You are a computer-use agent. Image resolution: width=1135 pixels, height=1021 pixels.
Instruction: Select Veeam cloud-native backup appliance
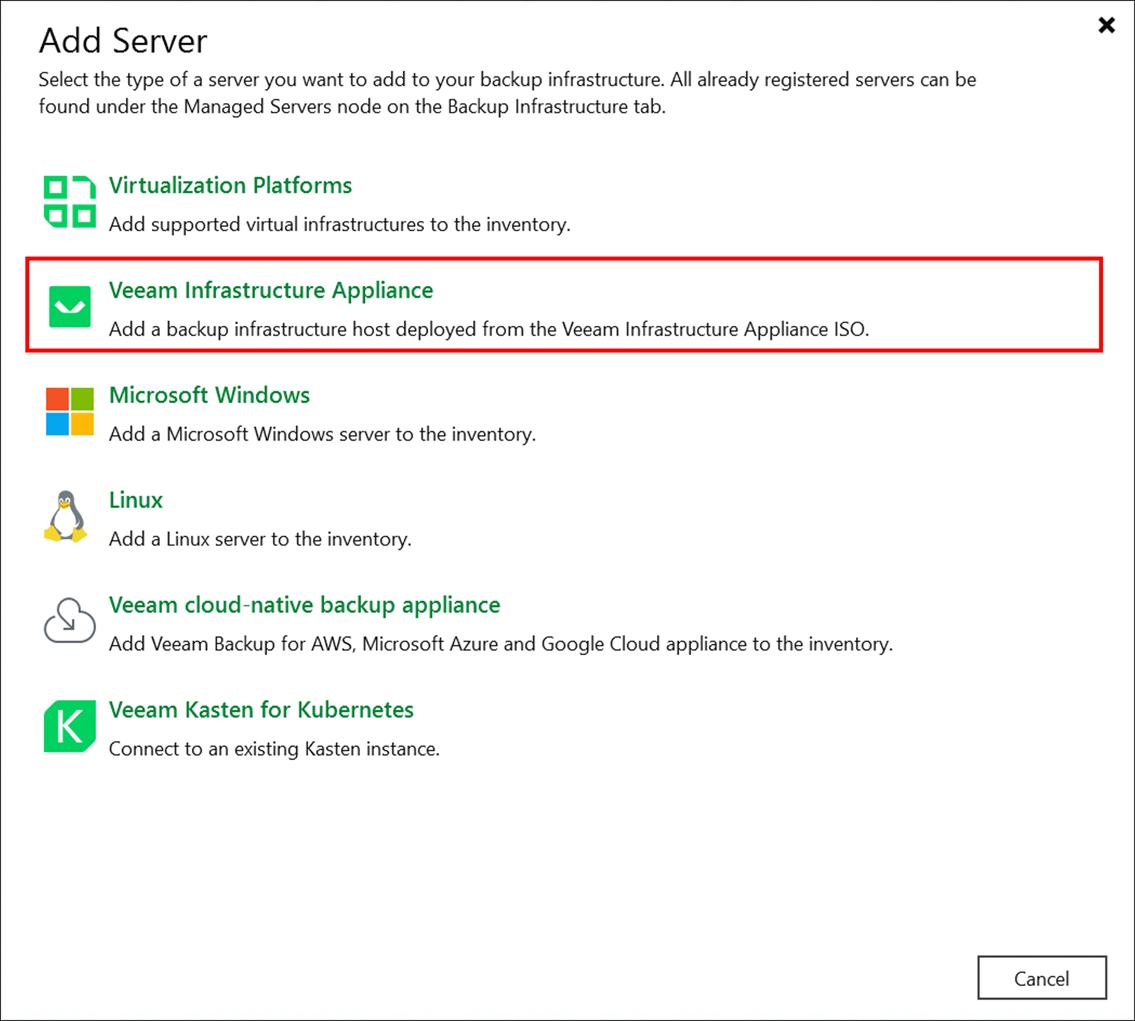305,605
